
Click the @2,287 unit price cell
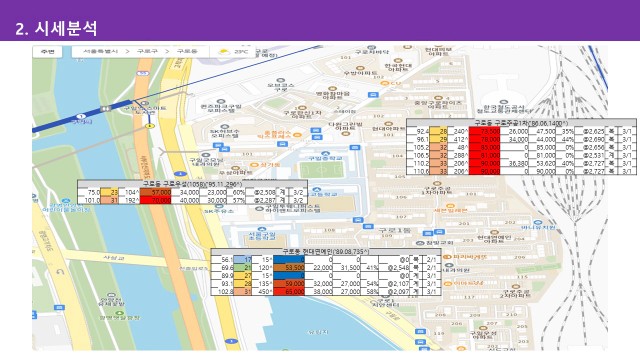tap(261, 200)
